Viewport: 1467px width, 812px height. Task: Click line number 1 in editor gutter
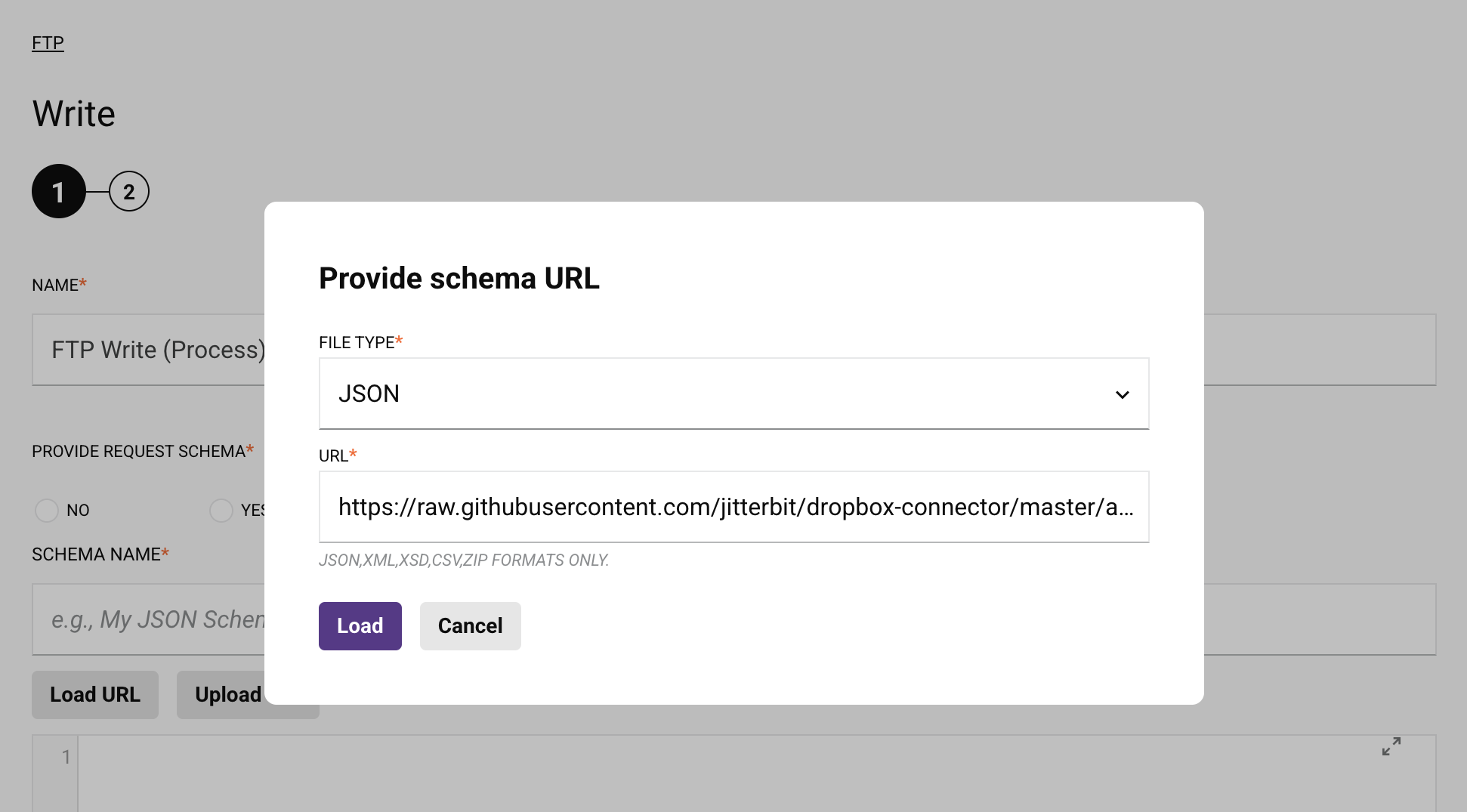coord(66,757)
